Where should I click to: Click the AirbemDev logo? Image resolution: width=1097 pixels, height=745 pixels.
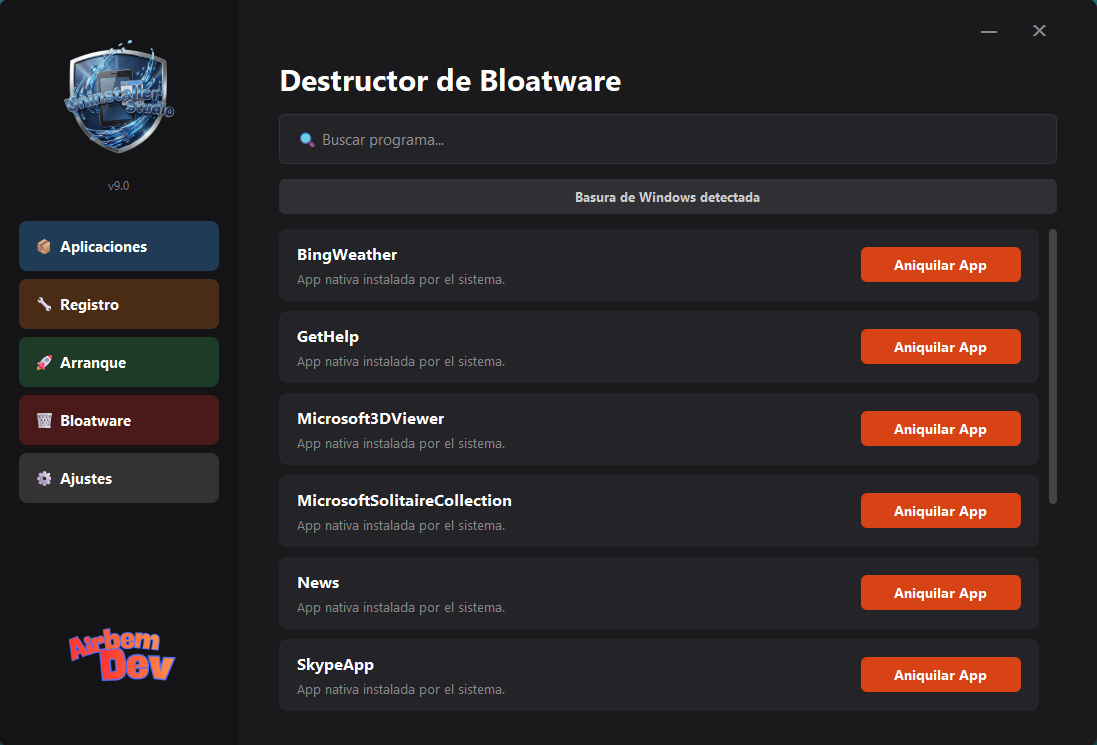tap(122, 655)
